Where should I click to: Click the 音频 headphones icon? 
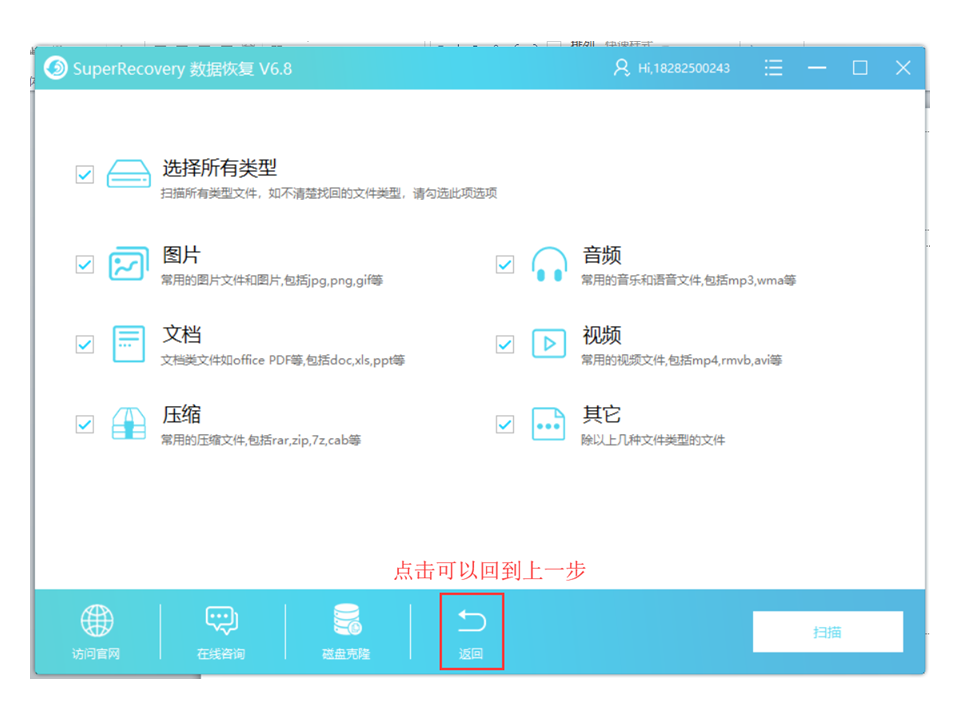pos(549,264)
